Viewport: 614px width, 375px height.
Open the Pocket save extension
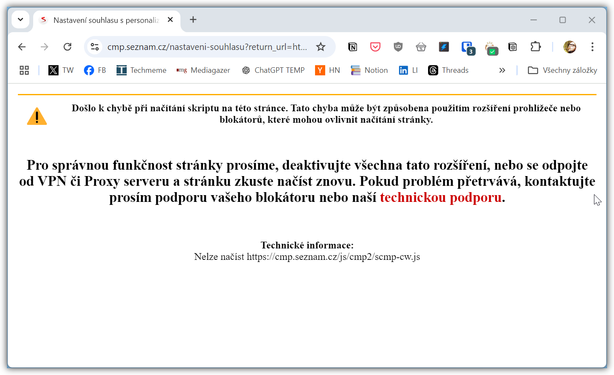pyautogui.click(x=375, y=47)
